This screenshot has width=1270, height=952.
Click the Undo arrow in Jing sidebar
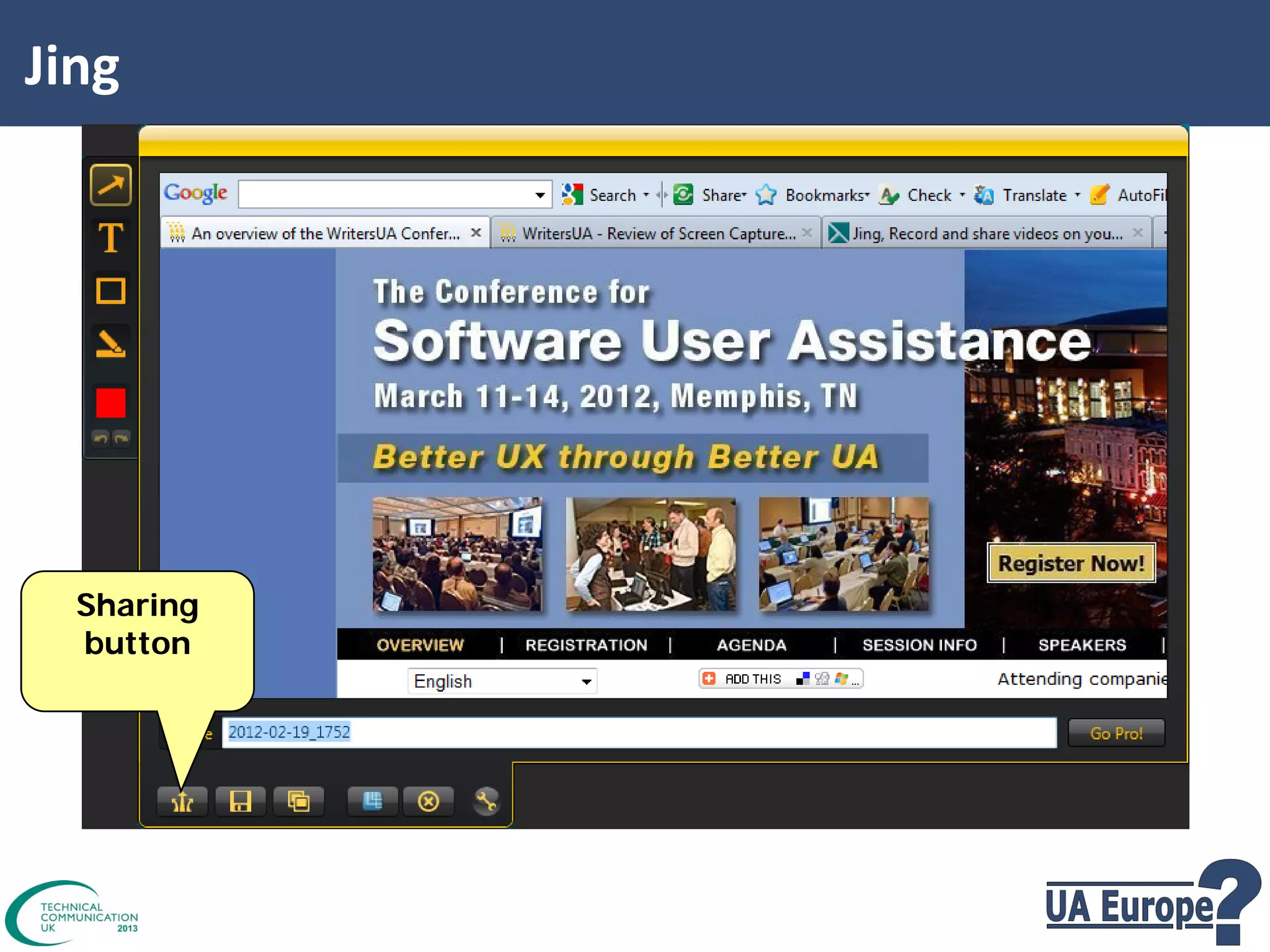tap(100, 438)
